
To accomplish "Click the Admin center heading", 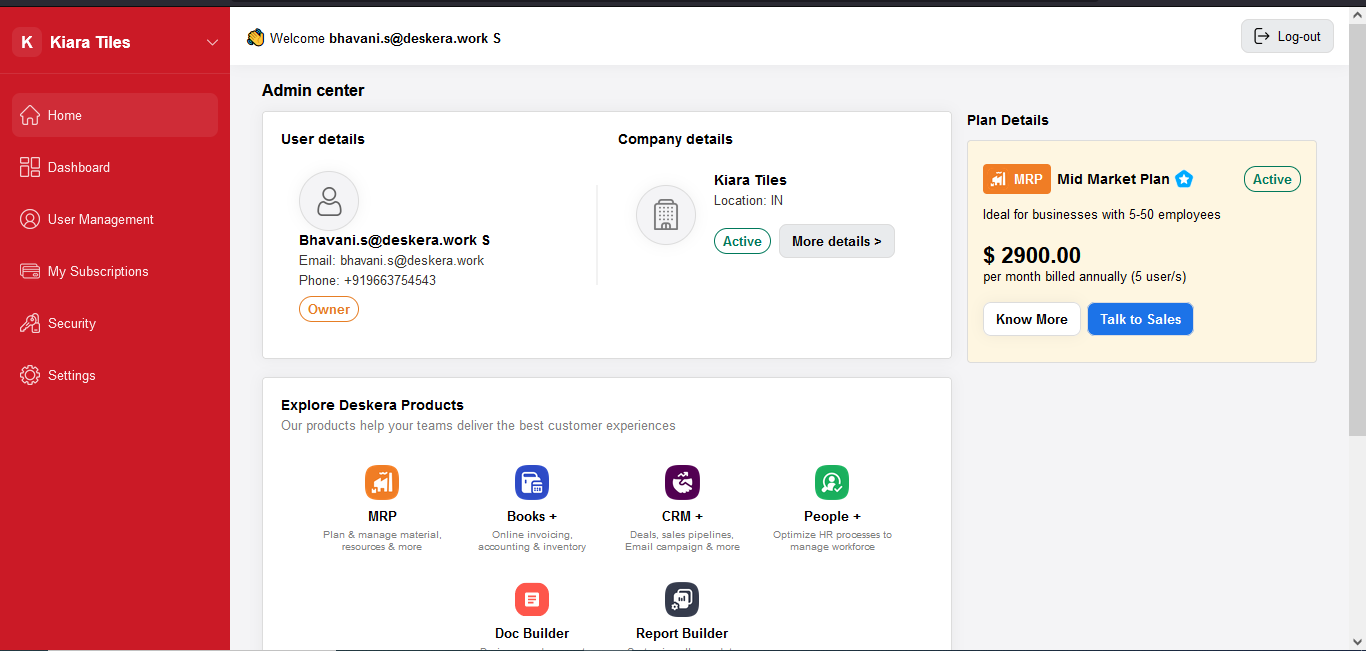I will [x=313, y=90].
